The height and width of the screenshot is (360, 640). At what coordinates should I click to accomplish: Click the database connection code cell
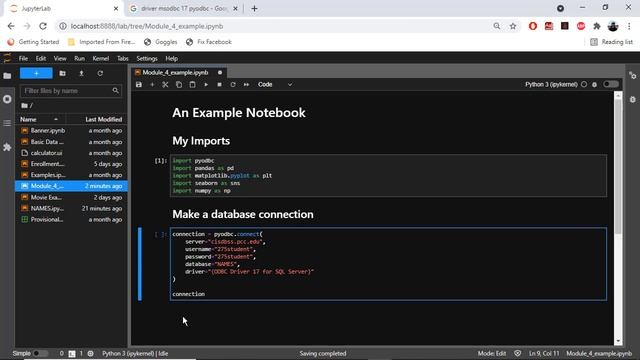coord(388,264)
